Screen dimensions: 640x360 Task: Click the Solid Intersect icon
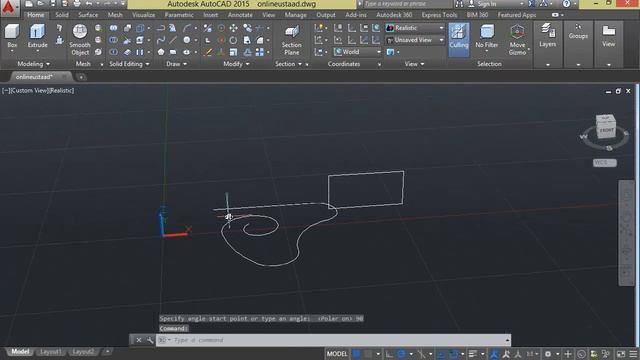[x=113, y=52]
